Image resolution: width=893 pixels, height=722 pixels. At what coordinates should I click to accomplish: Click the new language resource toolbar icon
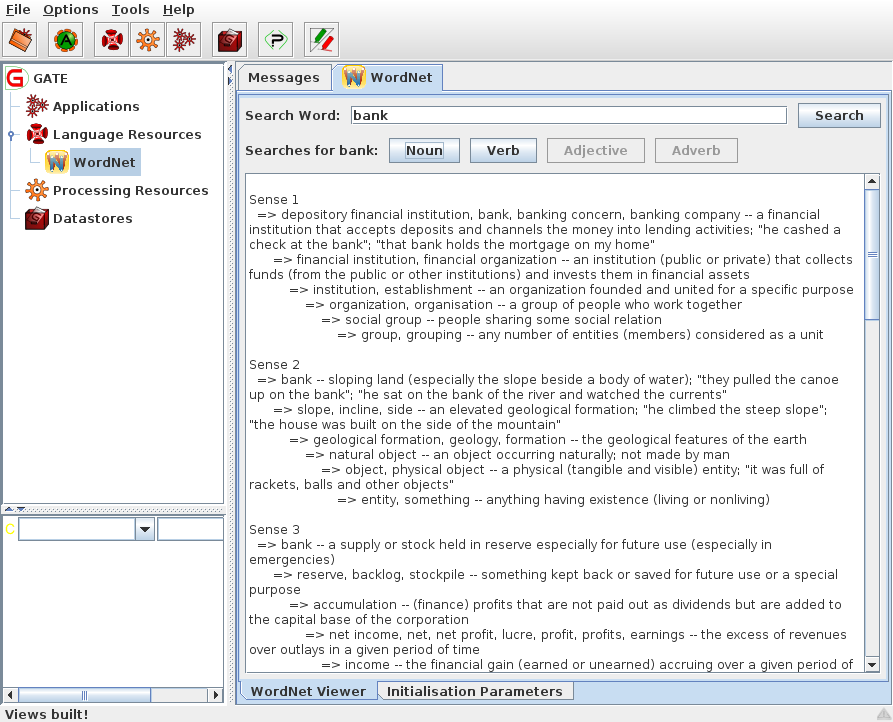click(x=112, y=40)
